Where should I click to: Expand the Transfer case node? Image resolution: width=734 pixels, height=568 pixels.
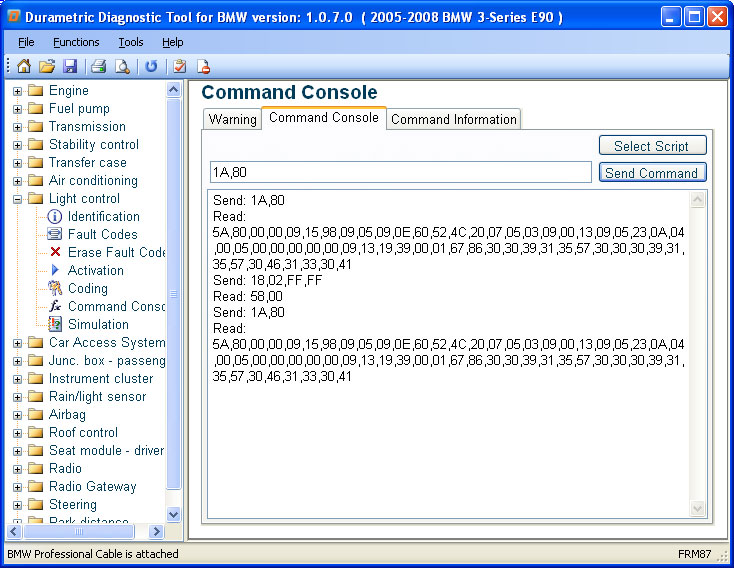coord(17,163)
